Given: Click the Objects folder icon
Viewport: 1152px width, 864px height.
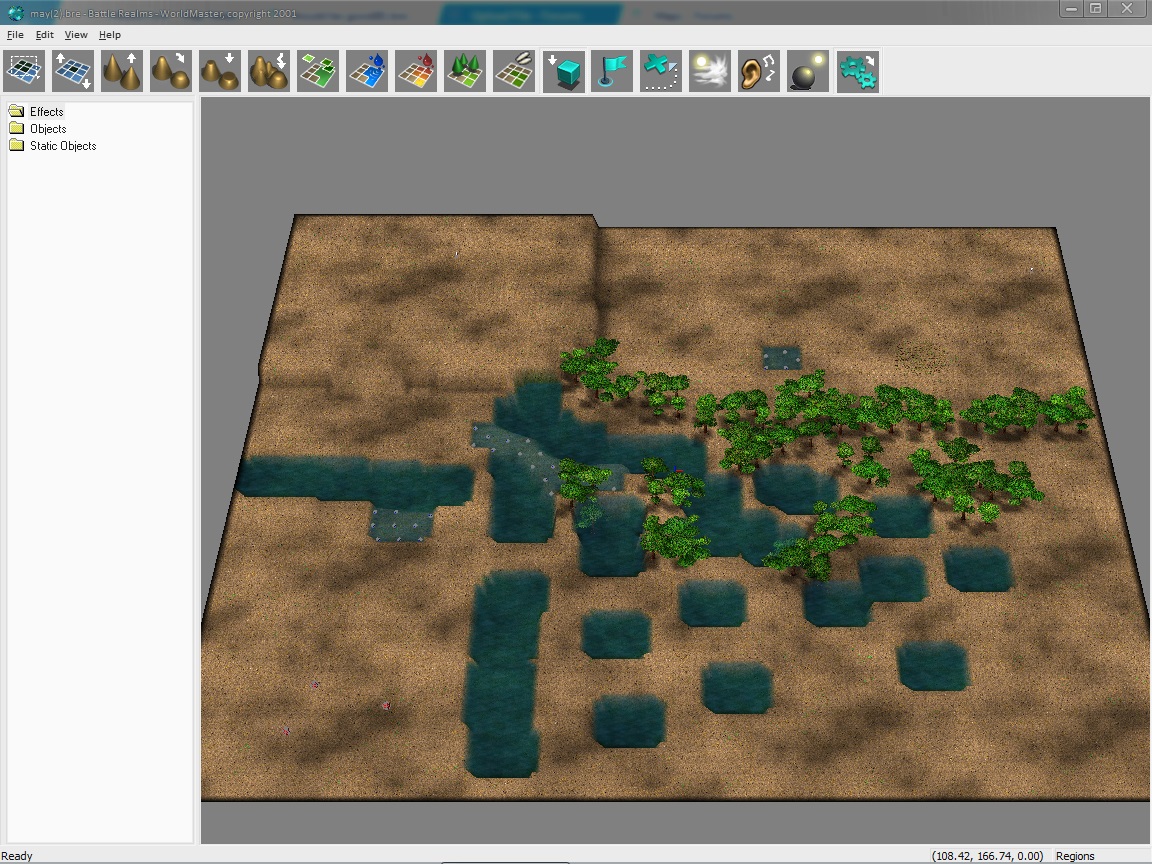Looking at the screenshot, I should [16, 128].
